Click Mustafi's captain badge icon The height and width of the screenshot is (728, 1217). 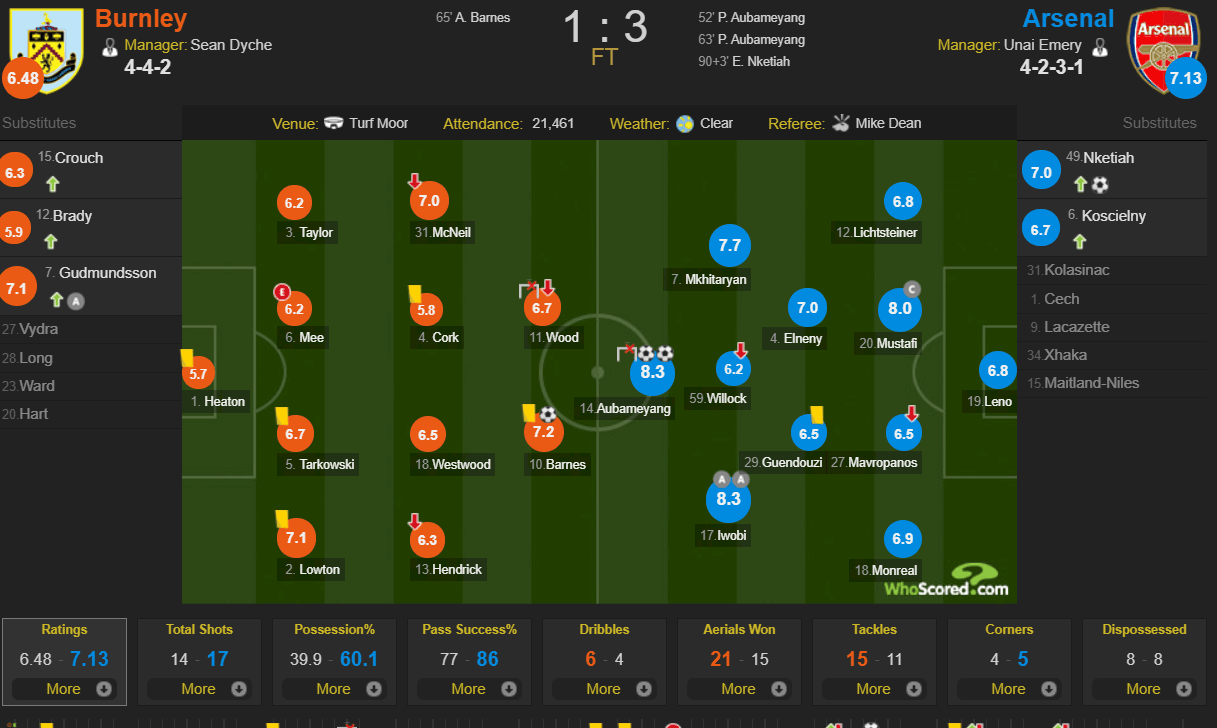point(912,289)
